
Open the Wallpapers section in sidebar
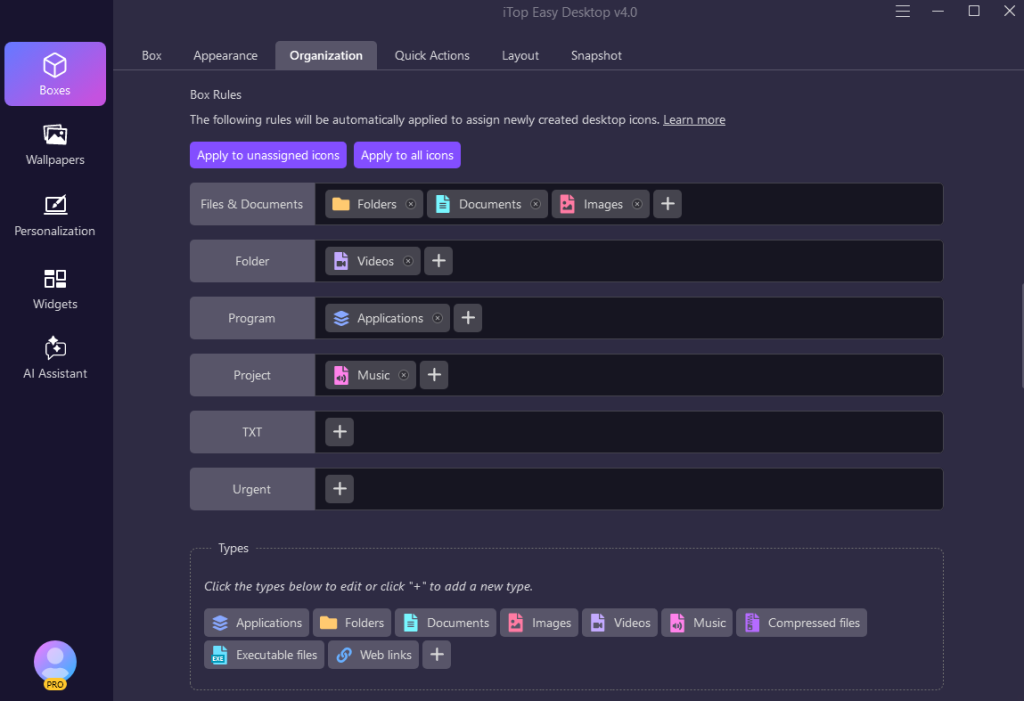(55, 145)
